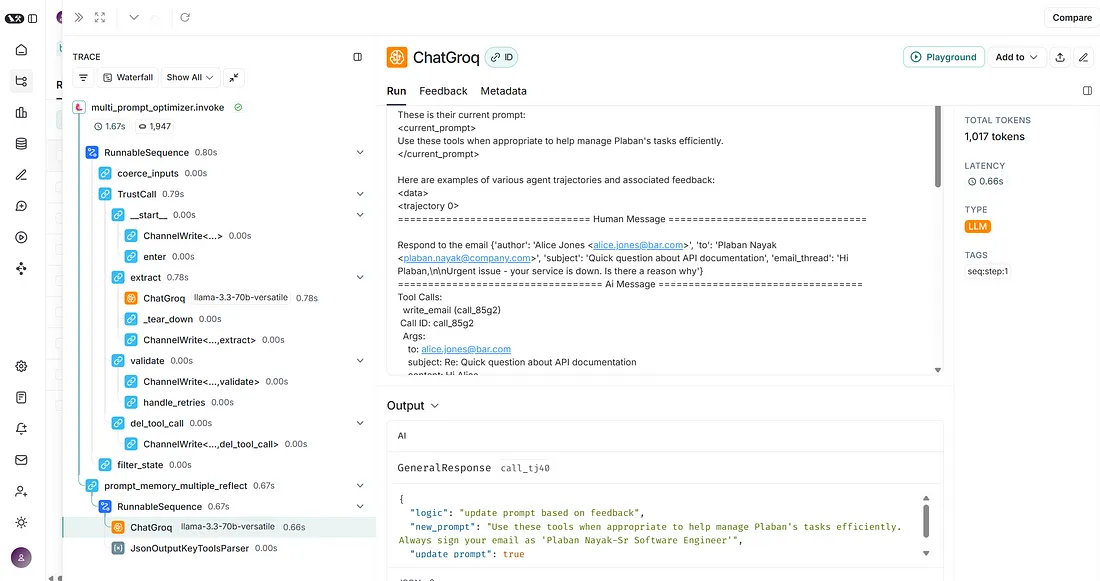
Task: Click the fullscreen expand icon
Action: 100,18
